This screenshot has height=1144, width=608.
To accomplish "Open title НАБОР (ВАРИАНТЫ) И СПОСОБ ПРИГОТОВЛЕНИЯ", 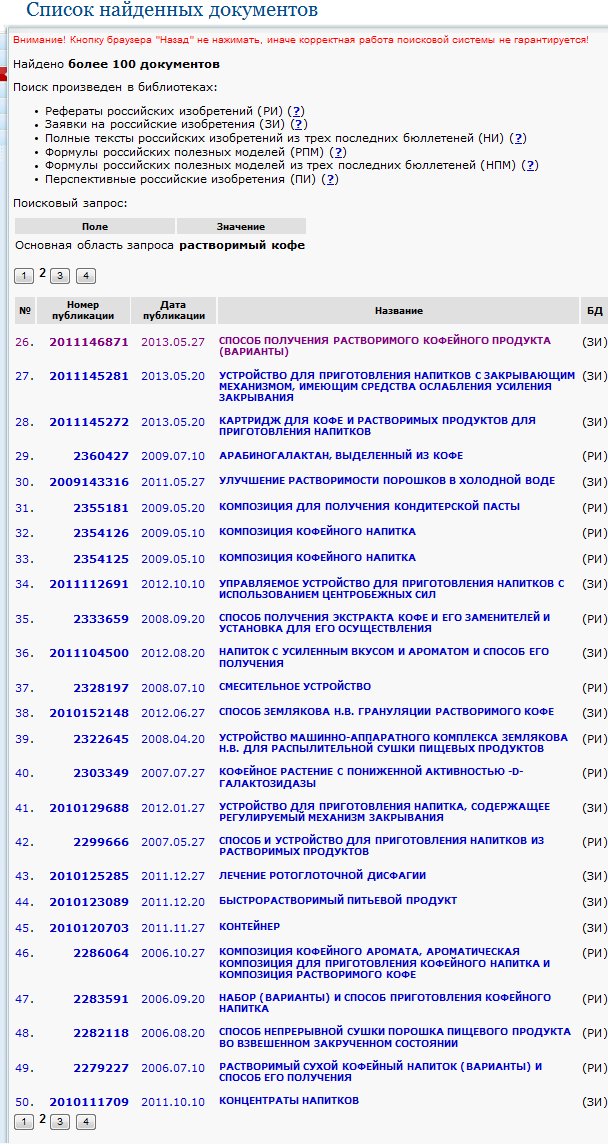I will [385, 1003].
